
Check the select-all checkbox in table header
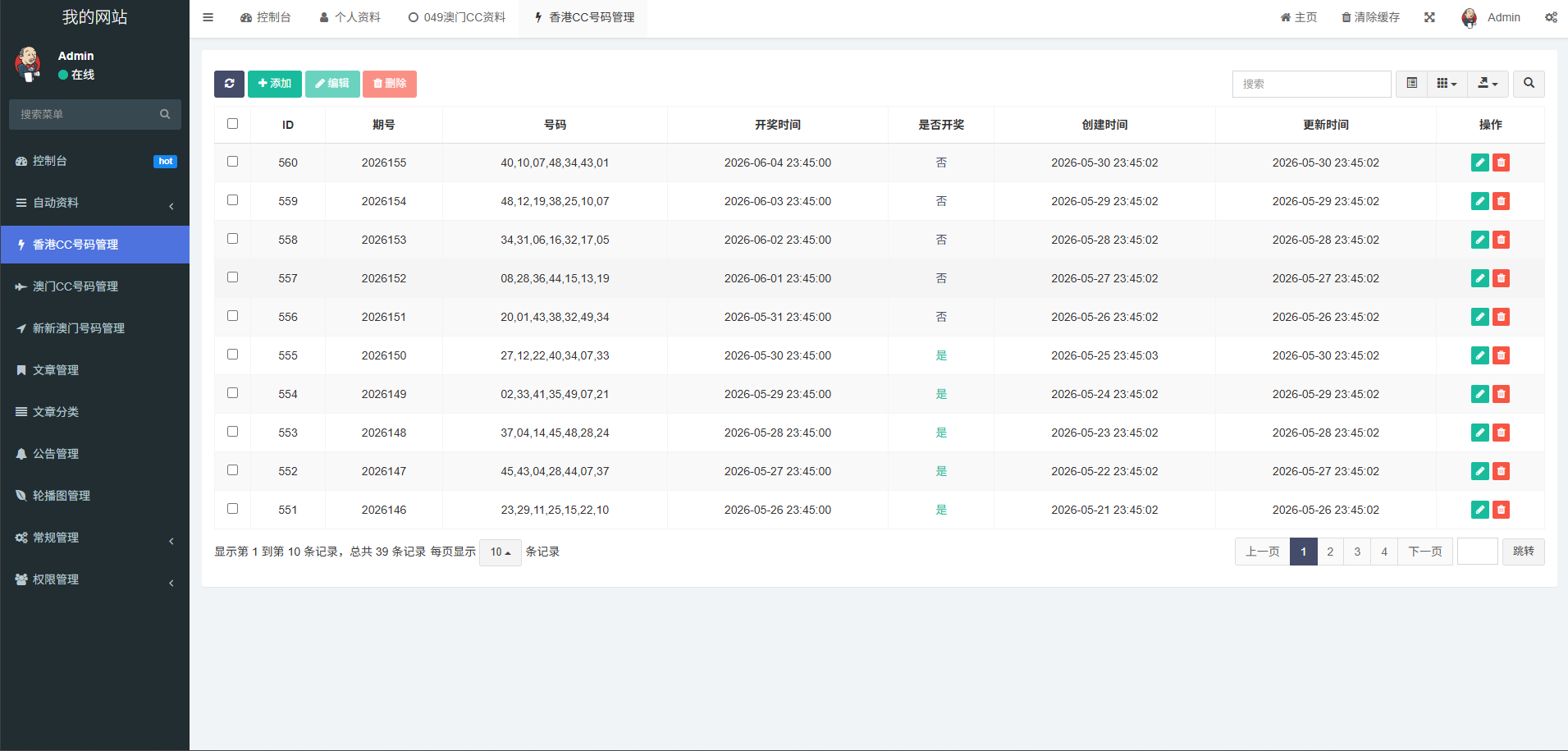232,124
